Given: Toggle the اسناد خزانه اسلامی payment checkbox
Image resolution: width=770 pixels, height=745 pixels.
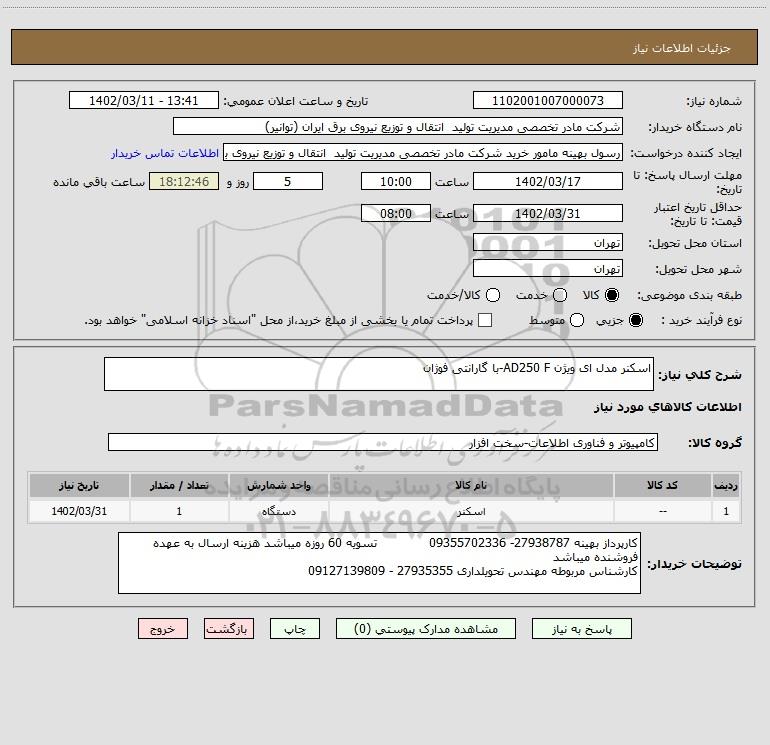Looking at the screenshot, I should pyautogui.click(x=485, y=320).
